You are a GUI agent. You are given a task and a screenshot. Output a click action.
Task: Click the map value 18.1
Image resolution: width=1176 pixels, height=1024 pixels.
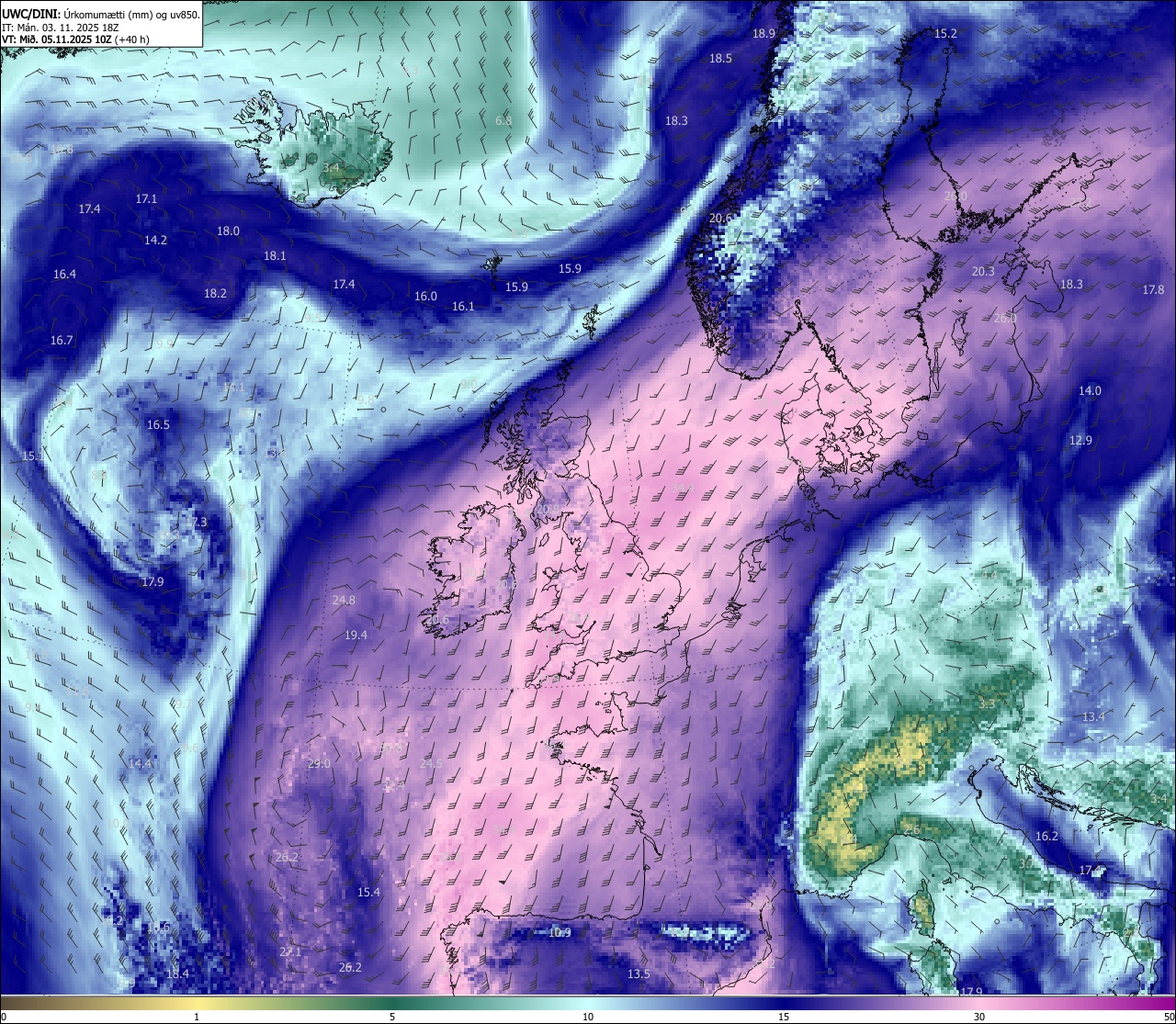[x=275, y=255]
